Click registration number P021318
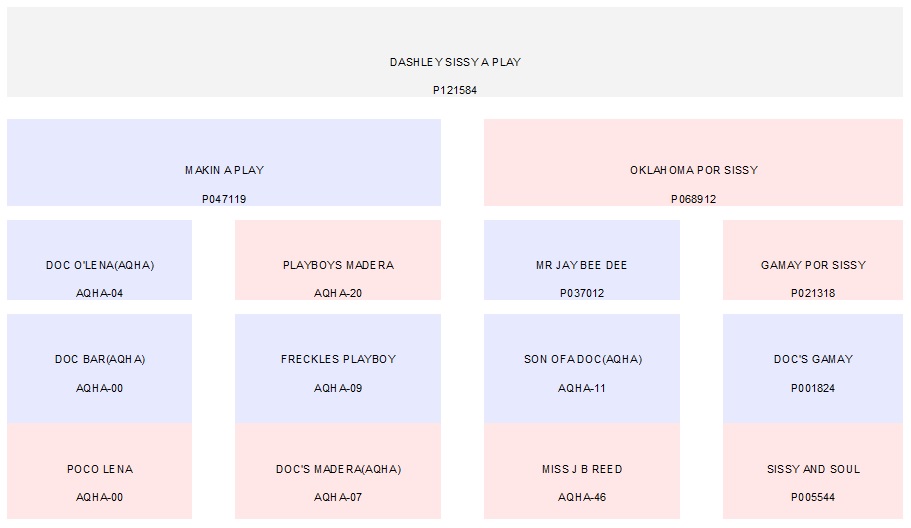 click(813, 294)
